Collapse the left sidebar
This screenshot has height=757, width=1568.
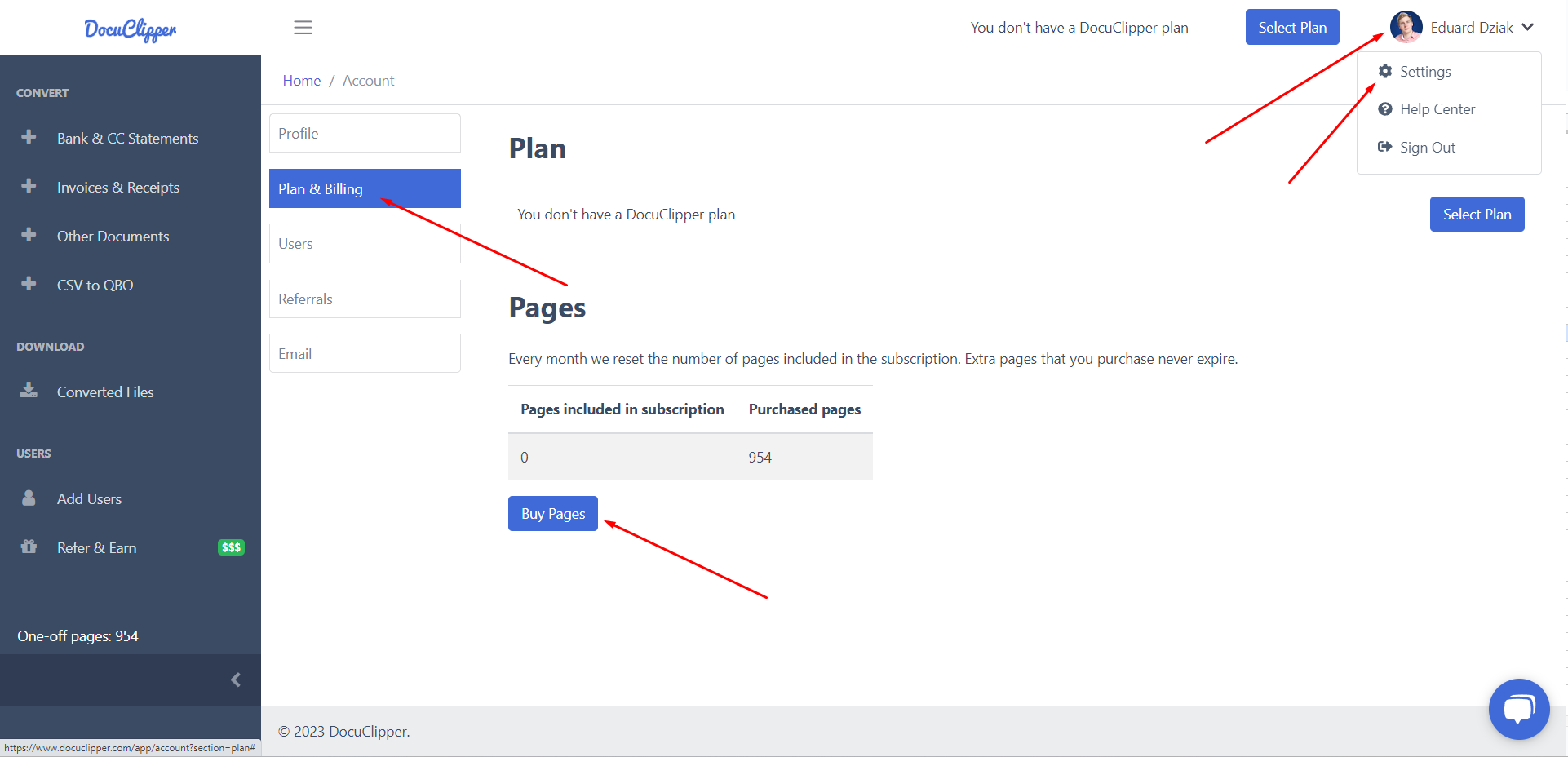236,679
